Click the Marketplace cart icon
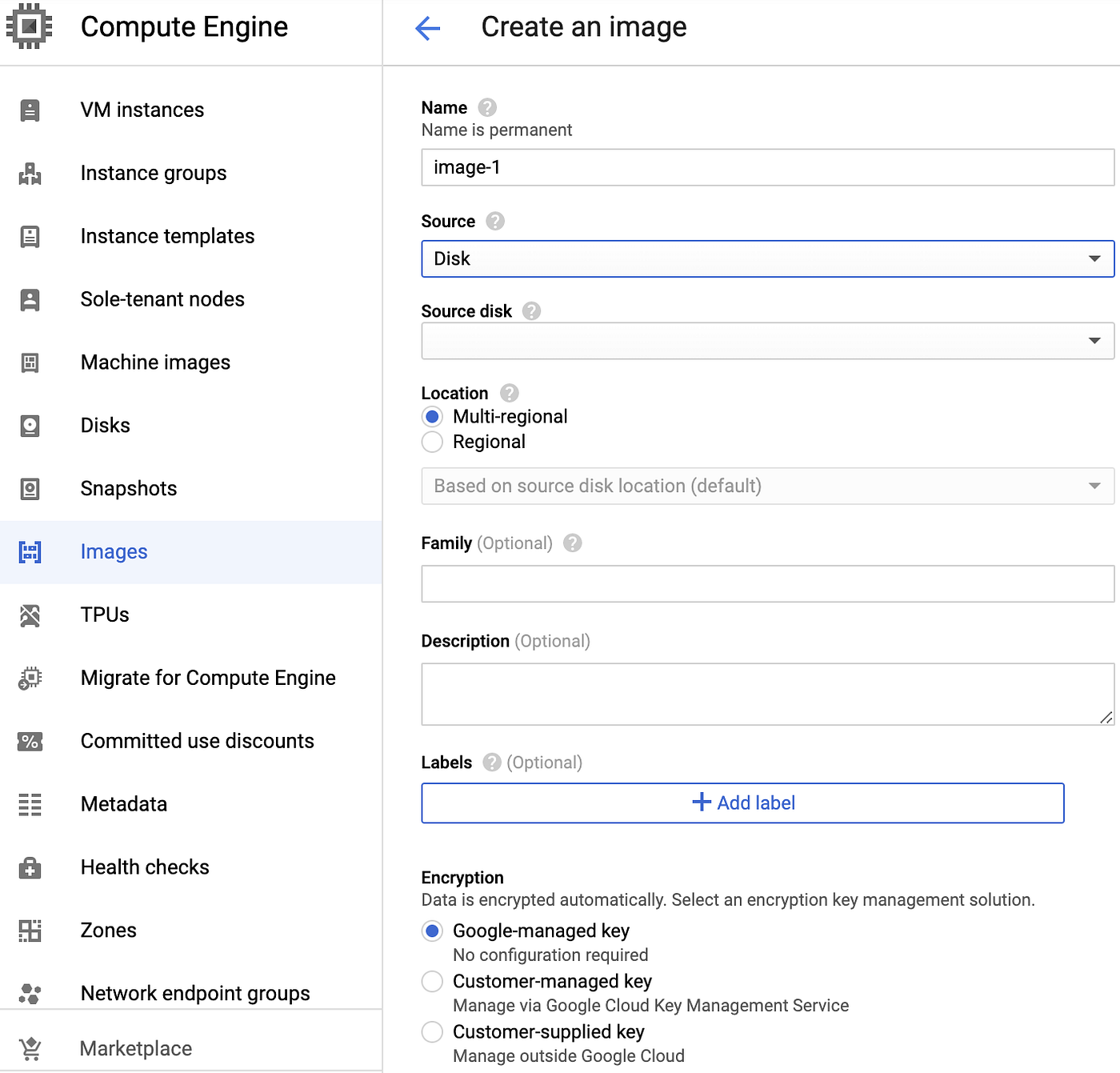 pyautogui.click(x=30, y=1048)
